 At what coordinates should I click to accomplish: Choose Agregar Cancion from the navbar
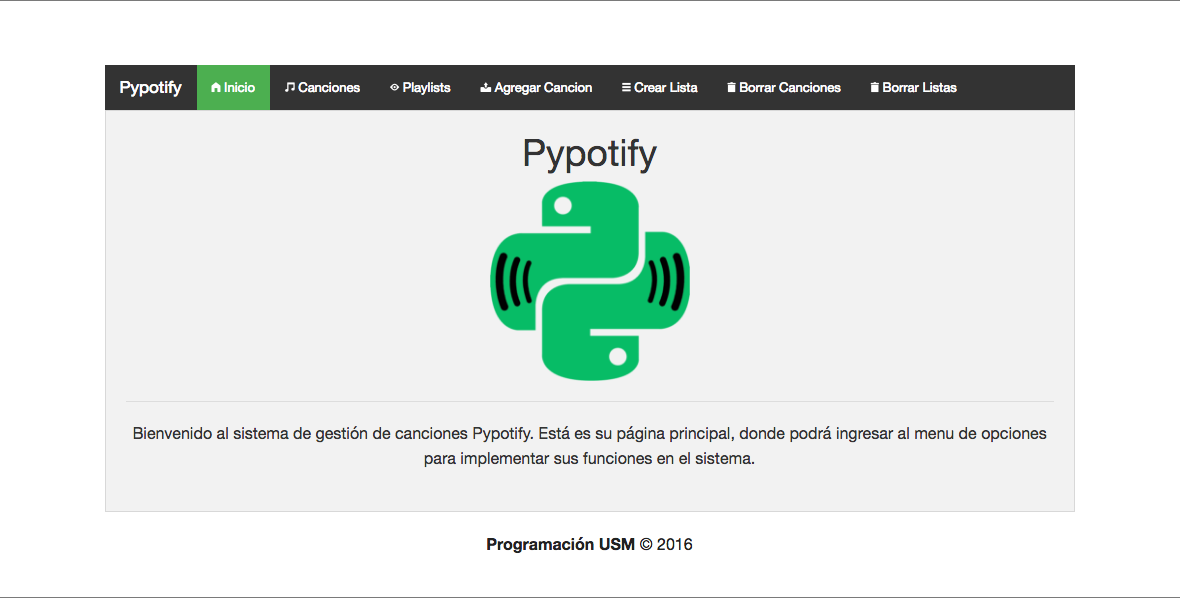(x=543, y=88)
